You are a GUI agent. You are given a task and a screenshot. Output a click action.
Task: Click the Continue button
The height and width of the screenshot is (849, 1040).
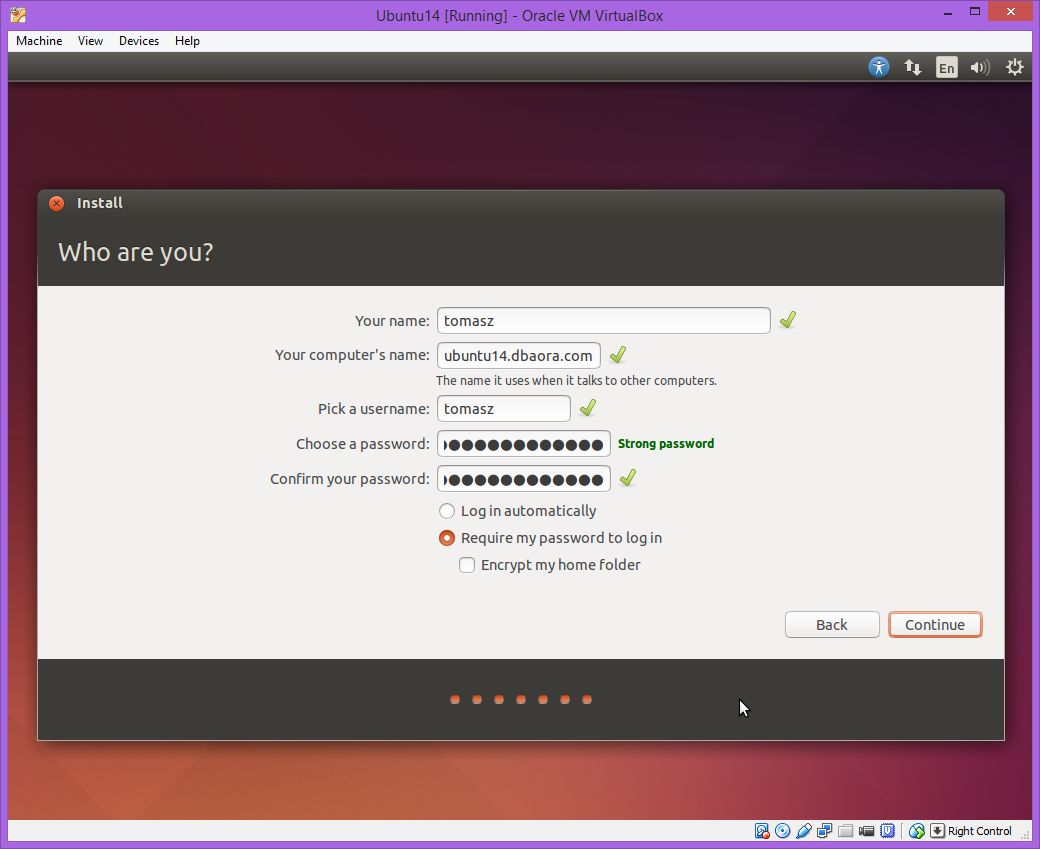(935, 625)
